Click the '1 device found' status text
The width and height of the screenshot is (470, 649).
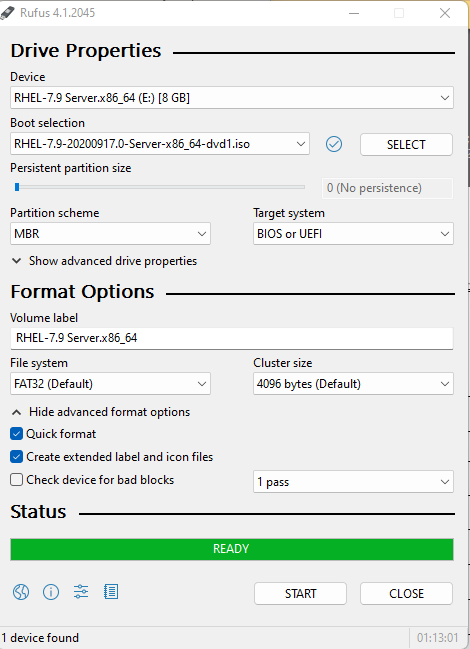[x=40, y=638]
